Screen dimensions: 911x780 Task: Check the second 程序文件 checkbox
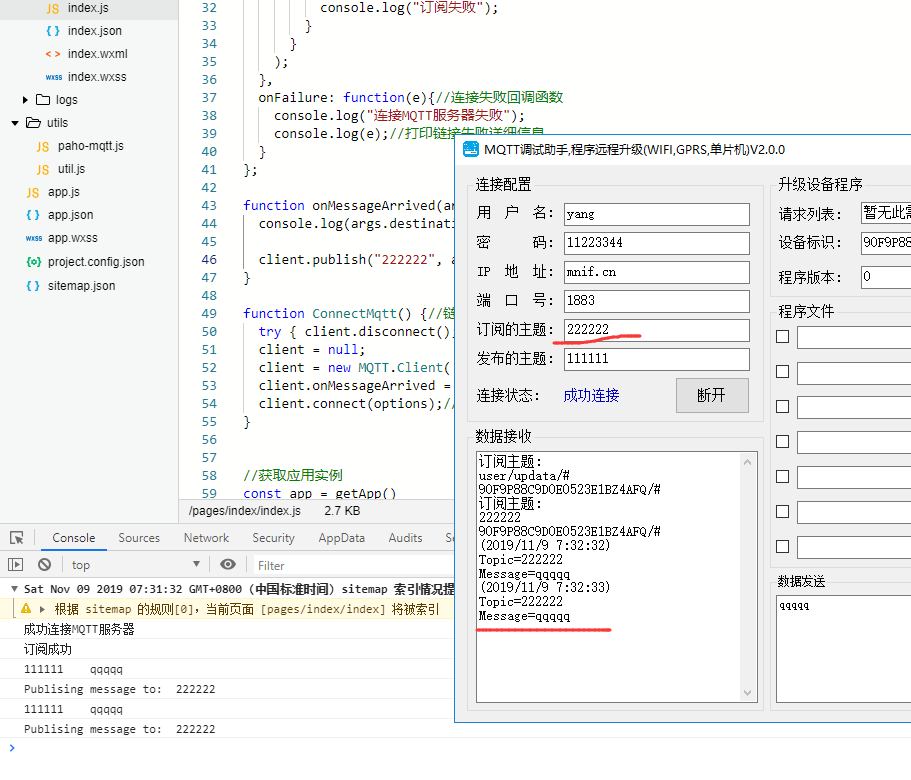783,371
